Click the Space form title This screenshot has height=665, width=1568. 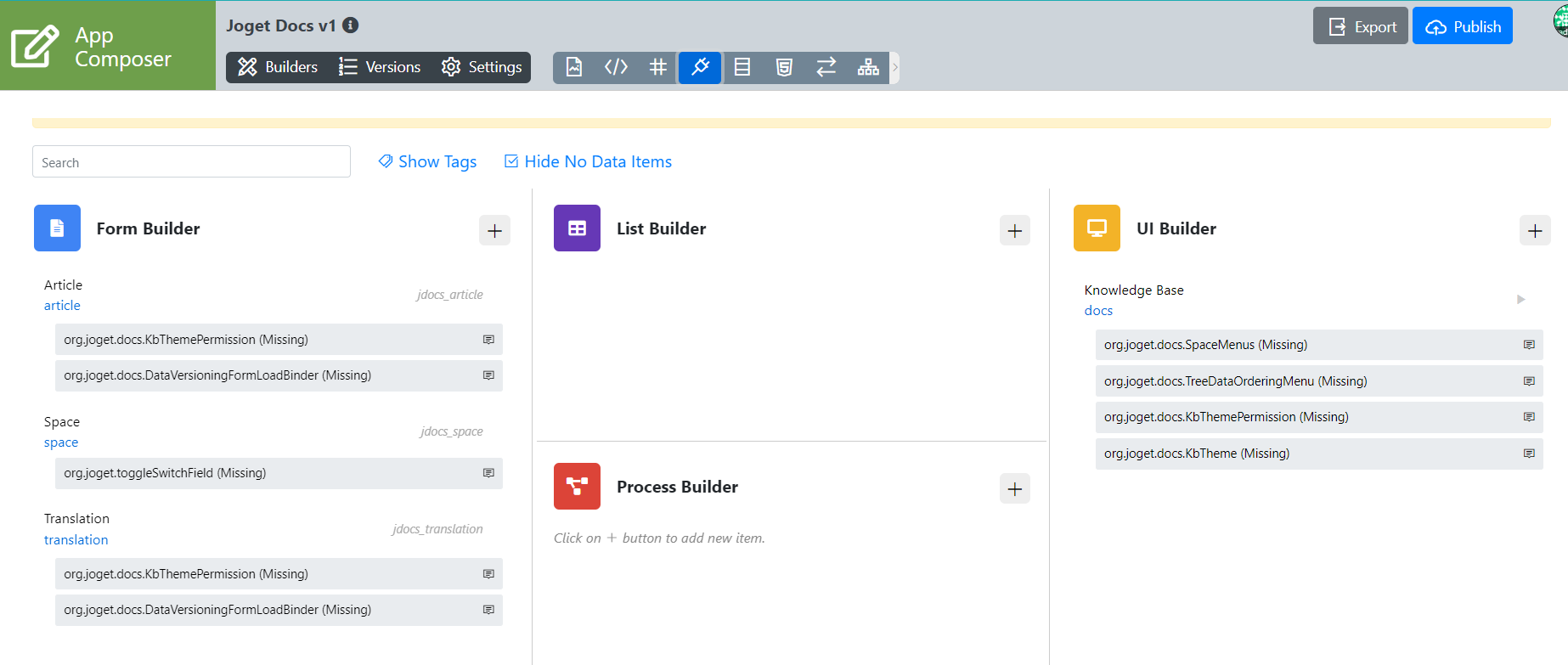[x=62, y=422]
